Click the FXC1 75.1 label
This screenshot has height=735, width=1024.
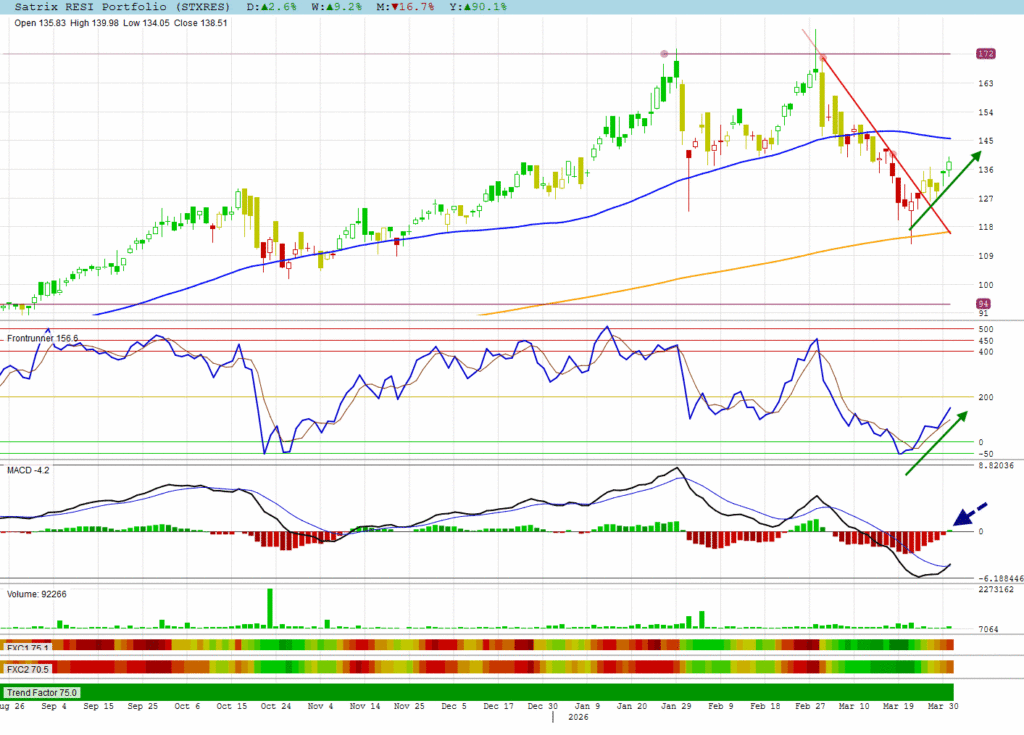28,646
